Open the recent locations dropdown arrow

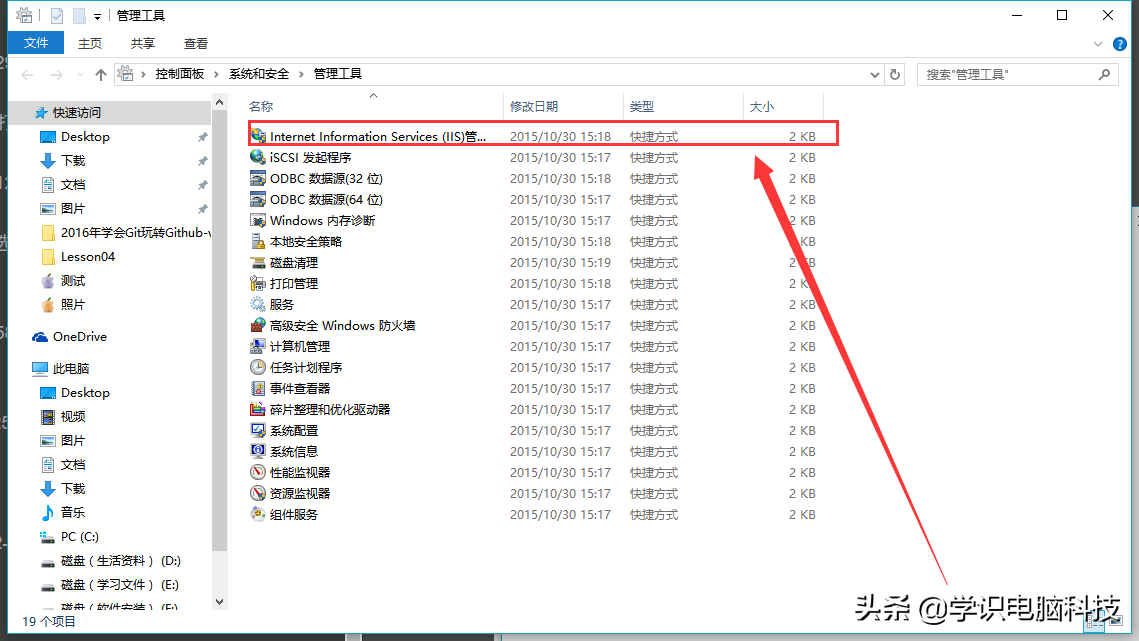pos(80,74)
